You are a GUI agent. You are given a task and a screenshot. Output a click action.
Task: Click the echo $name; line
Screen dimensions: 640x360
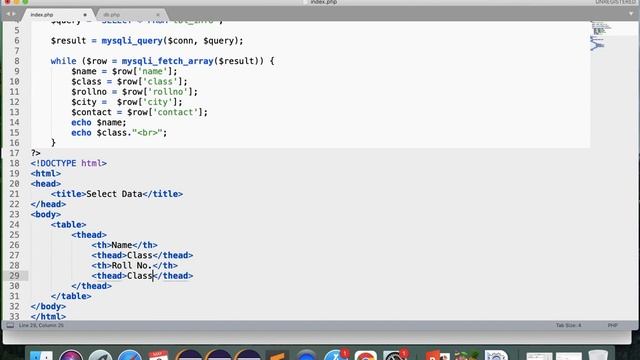[99, 122]
